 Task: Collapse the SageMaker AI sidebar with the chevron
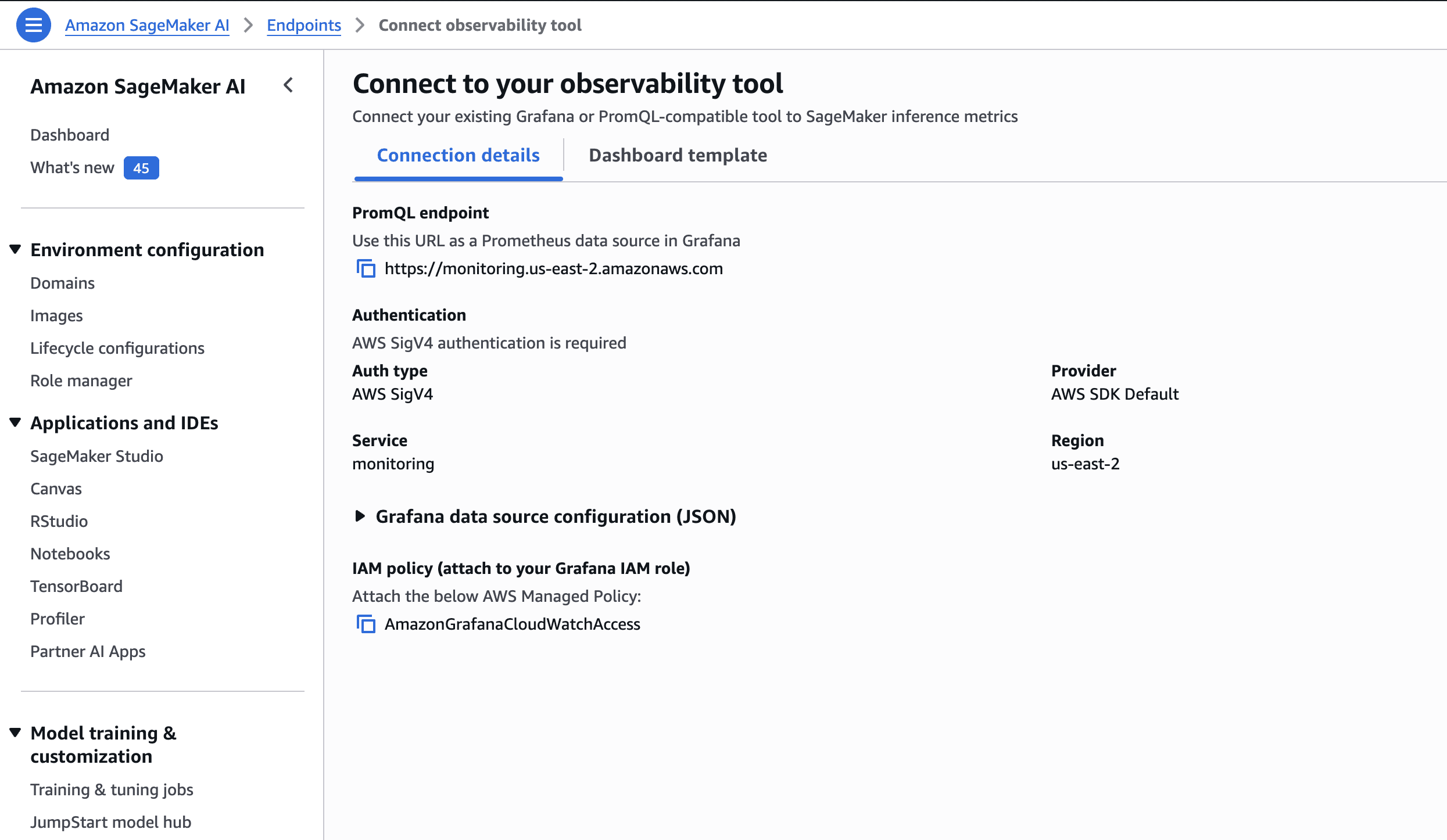click(x=288, y=86)
